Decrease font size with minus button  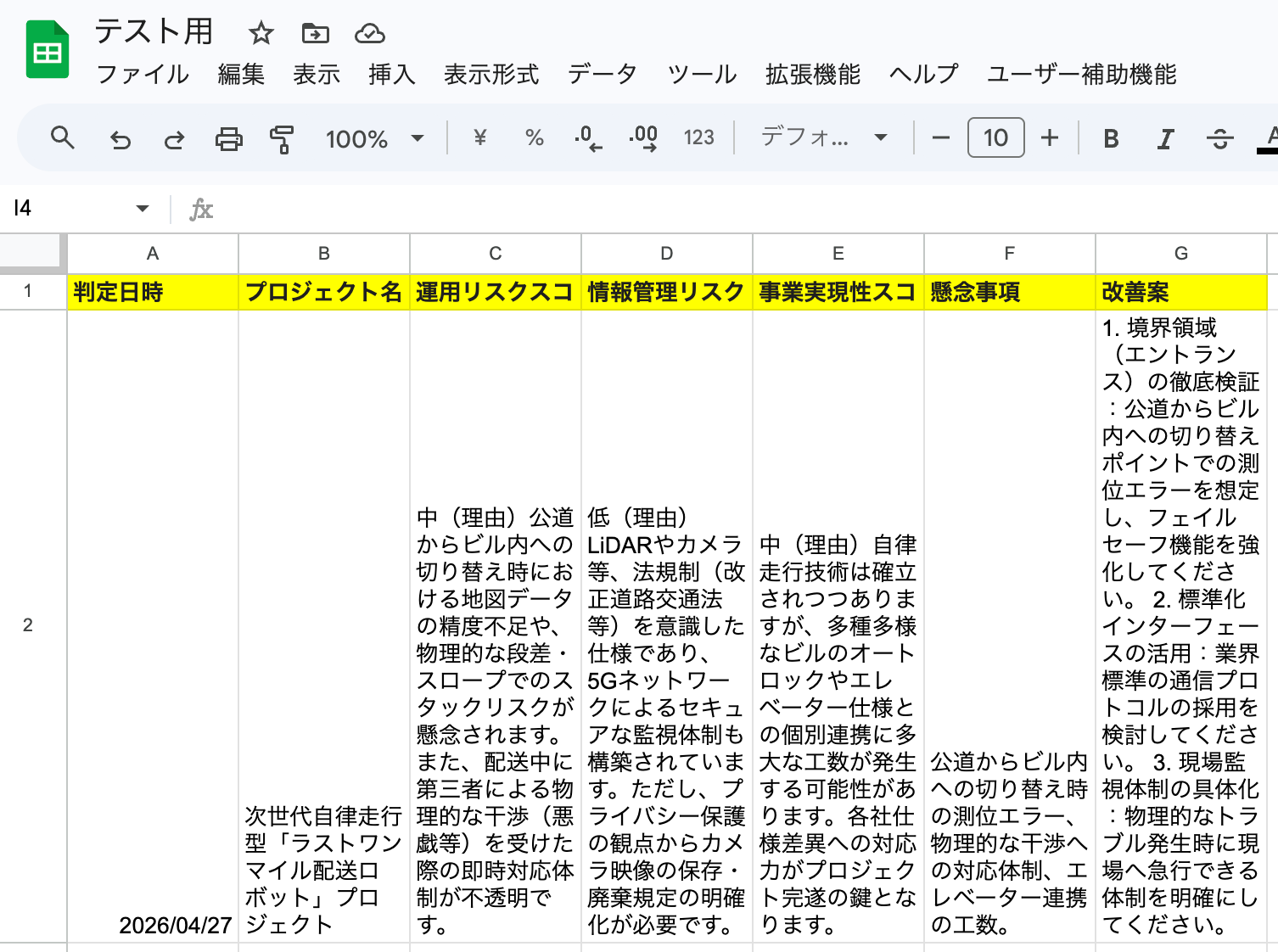pos(940,137)
